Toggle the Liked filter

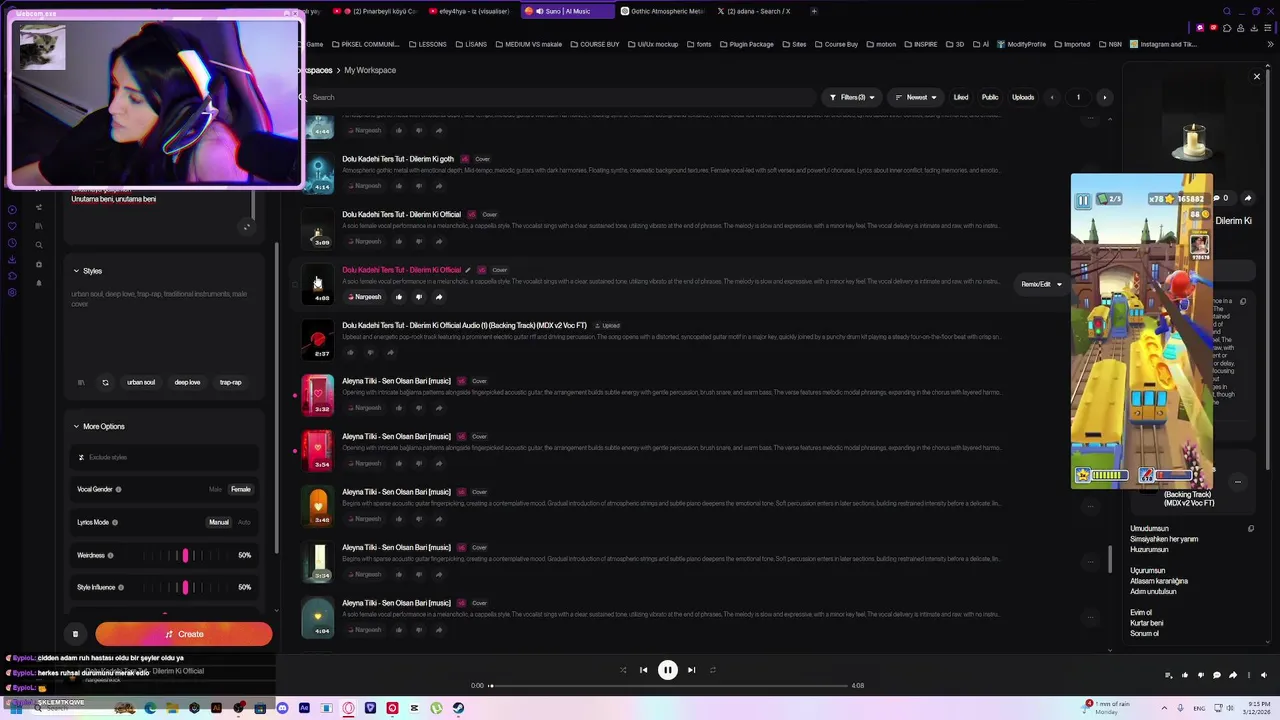pos(961,97)
